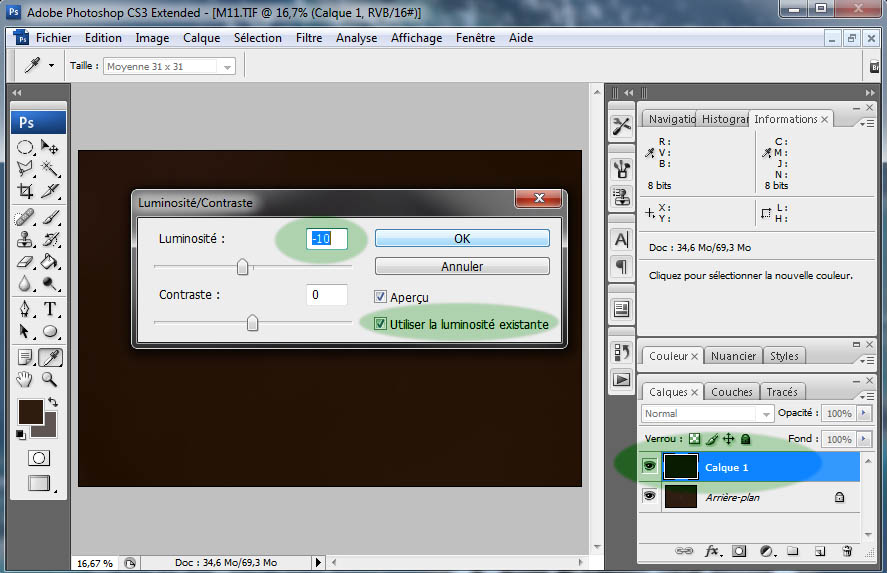Select the Crop tool
This screenshot has height=573, width=887.
(x=25, y=191)
